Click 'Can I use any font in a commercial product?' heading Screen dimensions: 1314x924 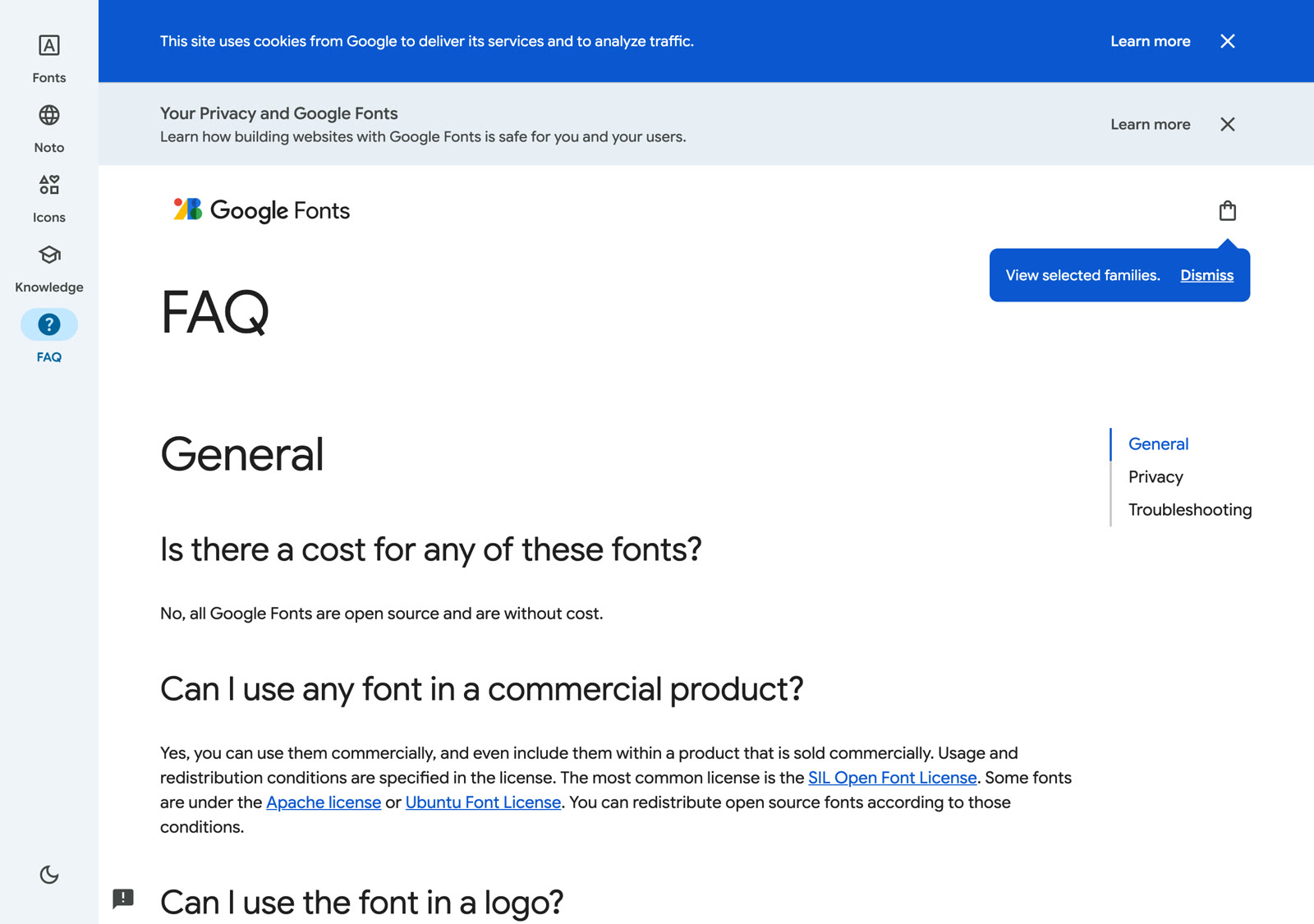(482, 689)
